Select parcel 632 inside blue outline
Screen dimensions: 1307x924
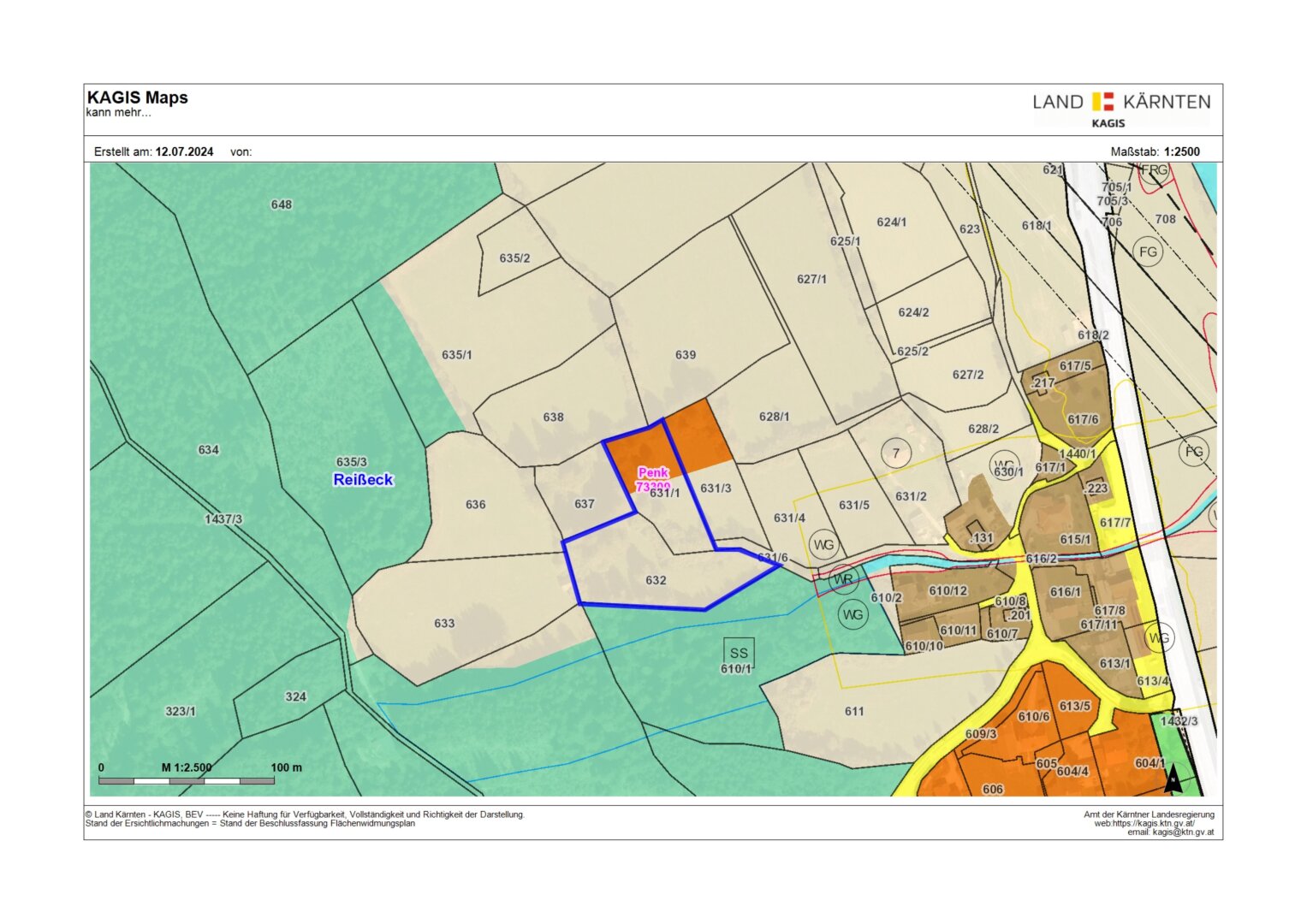coord(656,580)
